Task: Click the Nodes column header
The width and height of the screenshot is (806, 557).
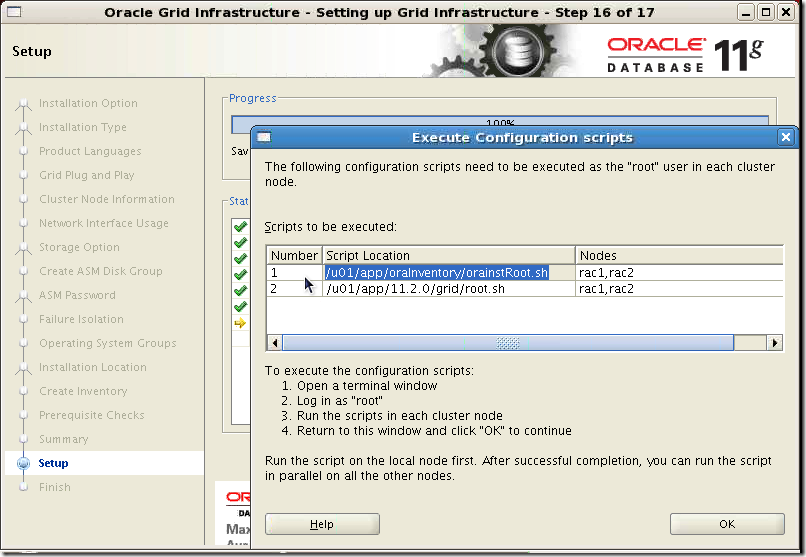Action: tap(680, 255)
